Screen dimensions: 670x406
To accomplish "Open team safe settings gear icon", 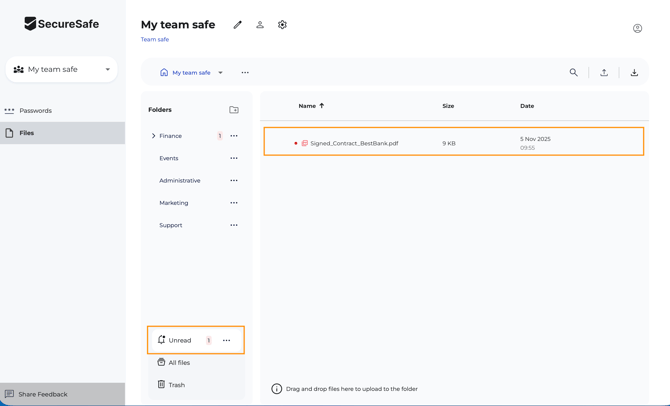I will 282,25.
